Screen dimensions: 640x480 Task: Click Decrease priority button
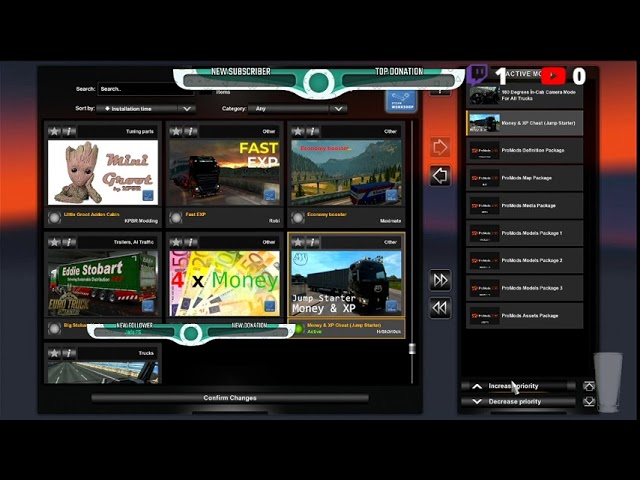coord(518,402)
